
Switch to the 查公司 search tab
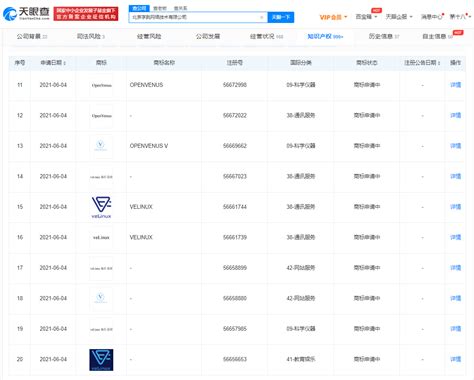[x=139, y=8]
